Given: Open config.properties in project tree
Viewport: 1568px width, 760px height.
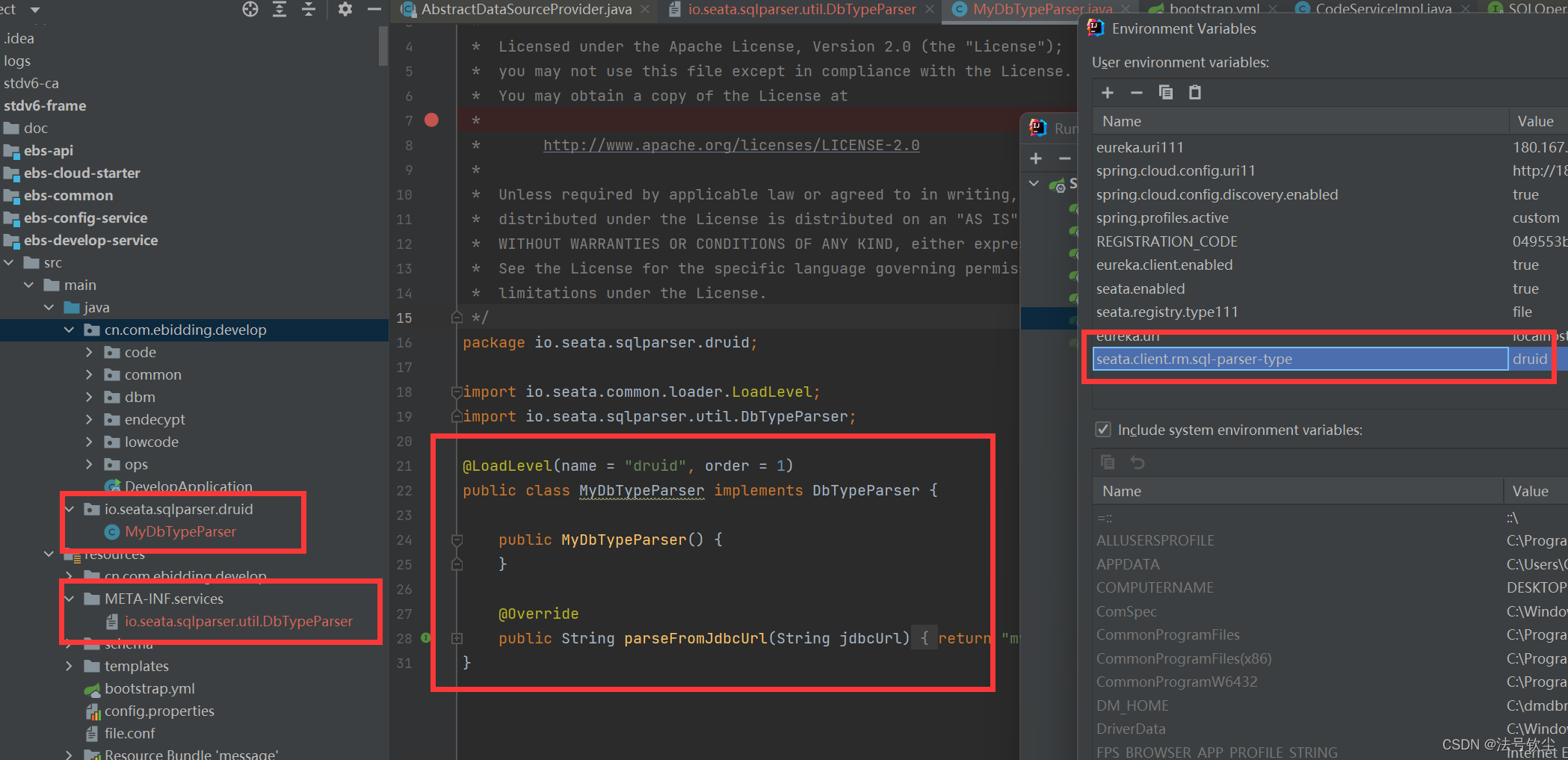Looking at the screenshot, I should click(x=159, y=711).
